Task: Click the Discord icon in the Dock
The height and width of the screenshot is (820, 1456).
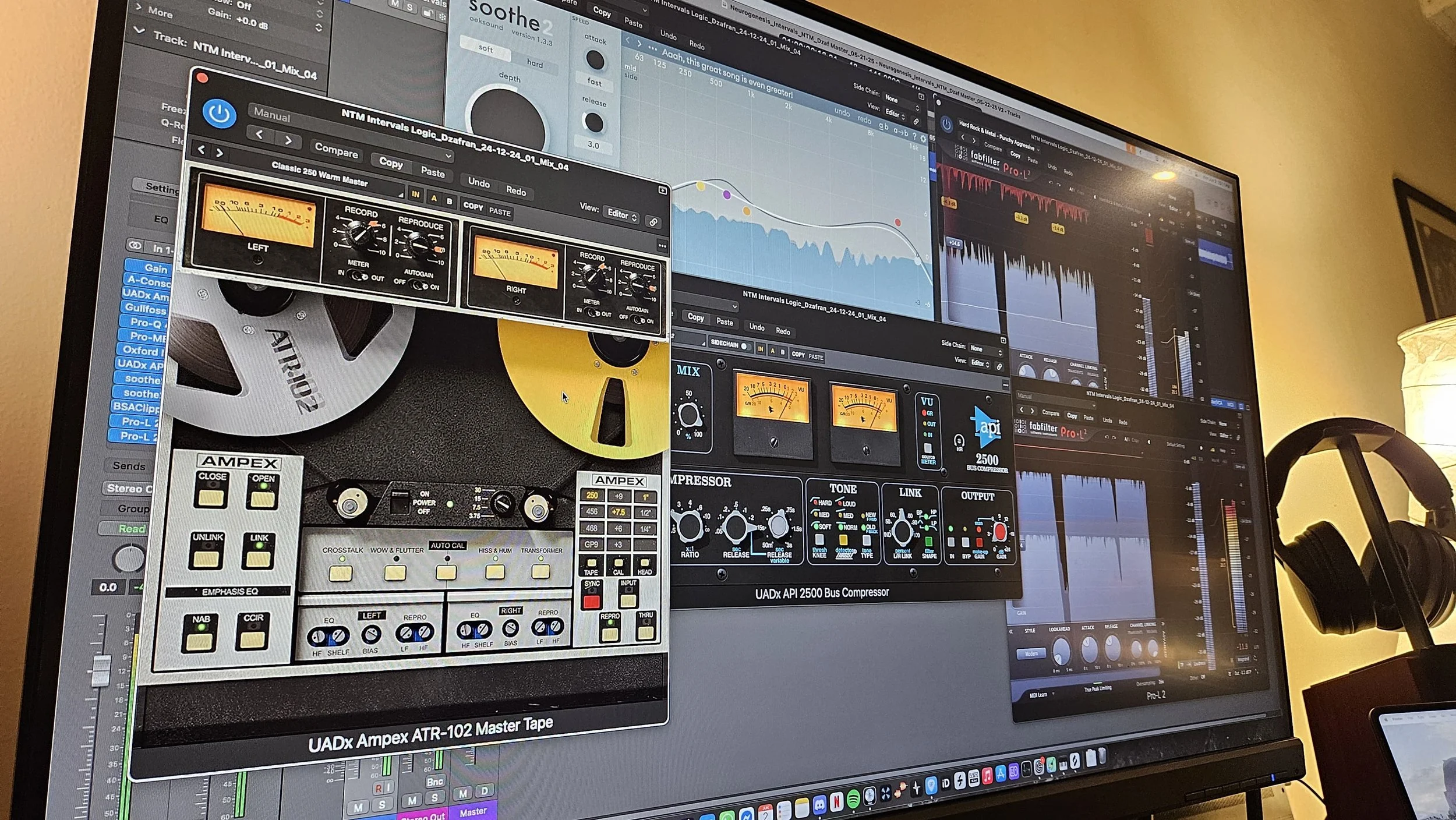Action: click(819, 804)
